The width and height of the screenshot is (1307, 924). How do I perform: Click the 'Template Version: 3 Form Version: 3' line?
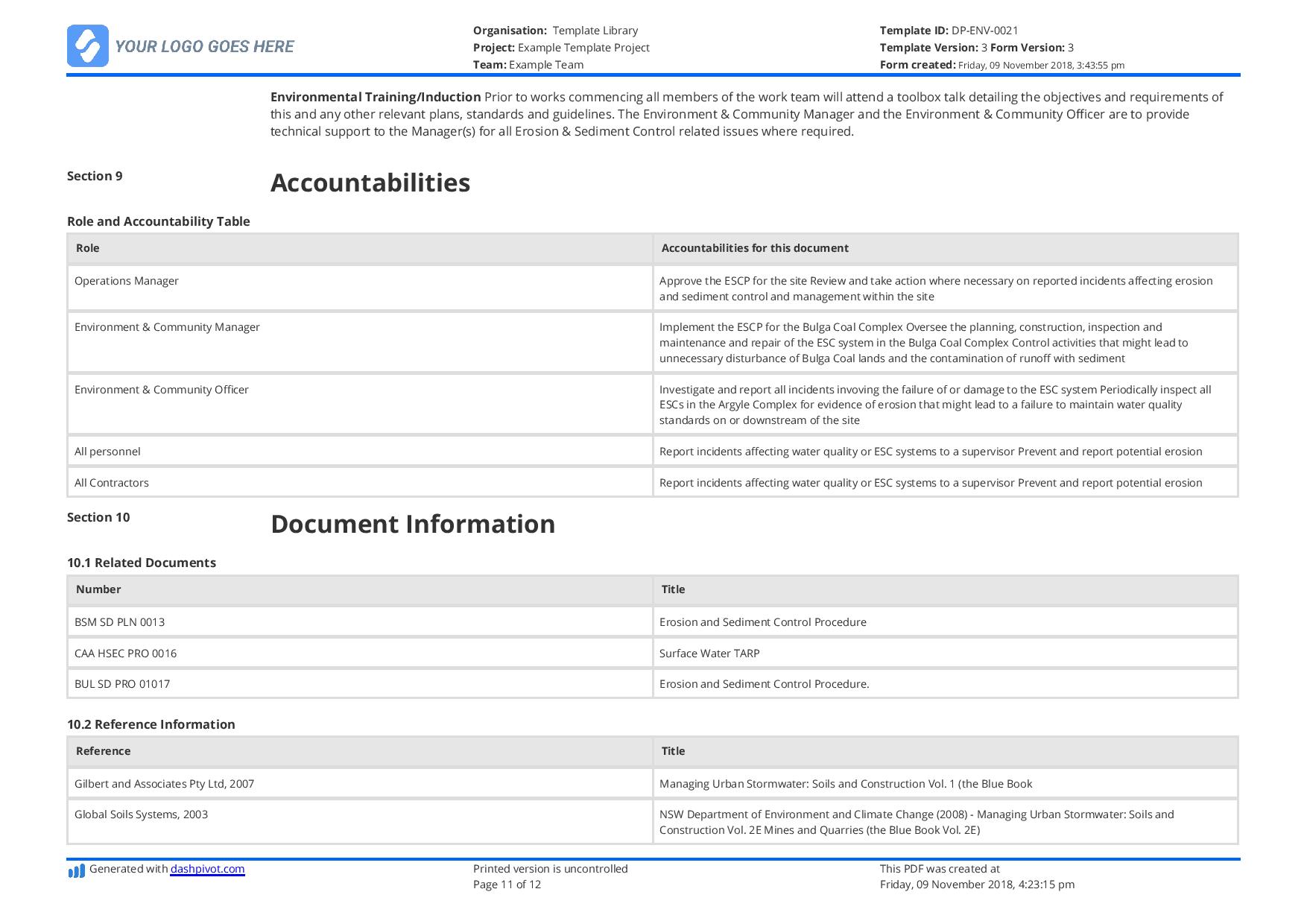coord(977,48)
